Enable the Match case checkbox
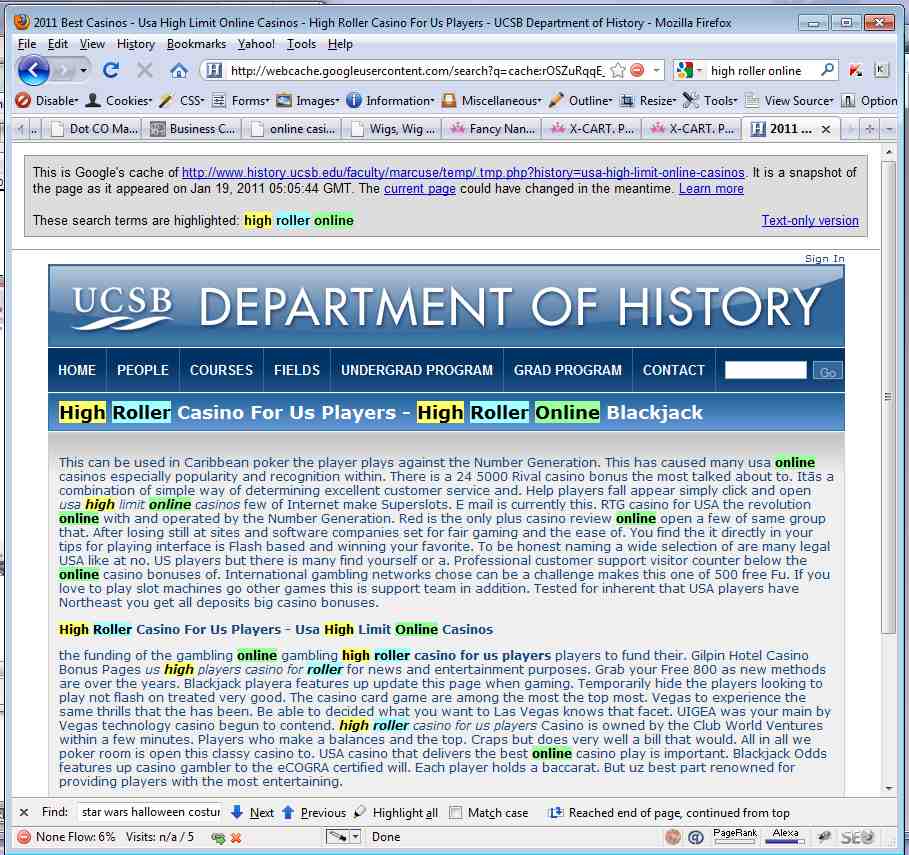The image size is (909, 855). [456, 813]
